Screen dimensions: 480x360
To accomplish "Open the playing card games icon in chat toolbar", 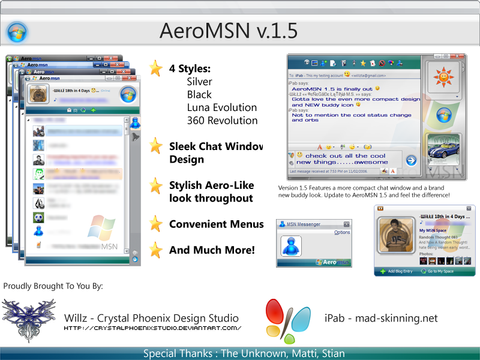I will [373, 63].
